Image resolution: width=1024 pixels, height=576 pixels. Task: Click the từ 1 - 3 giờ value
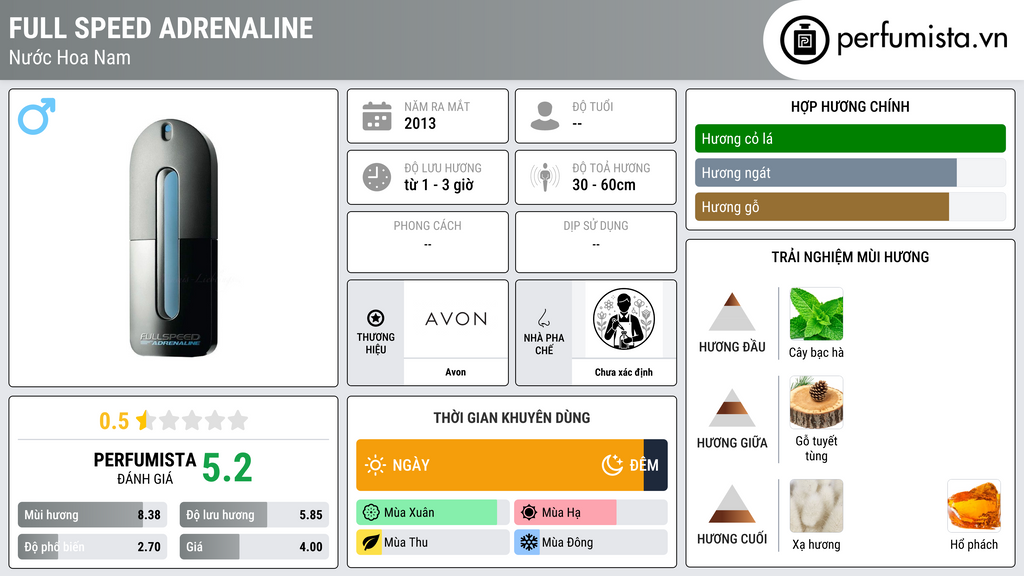(439, 185)
